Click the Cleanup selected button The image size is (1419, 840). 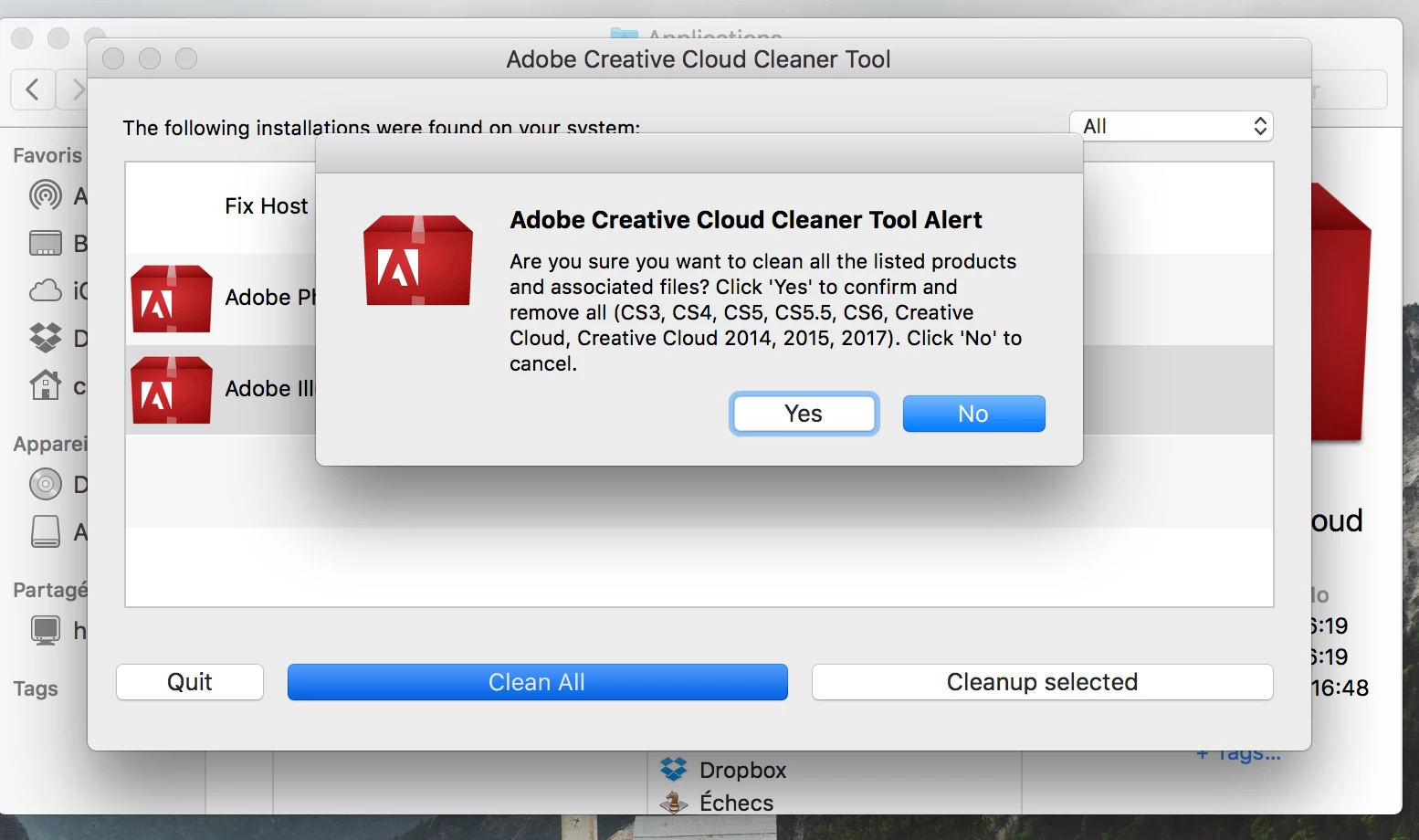pos(1042,682)
